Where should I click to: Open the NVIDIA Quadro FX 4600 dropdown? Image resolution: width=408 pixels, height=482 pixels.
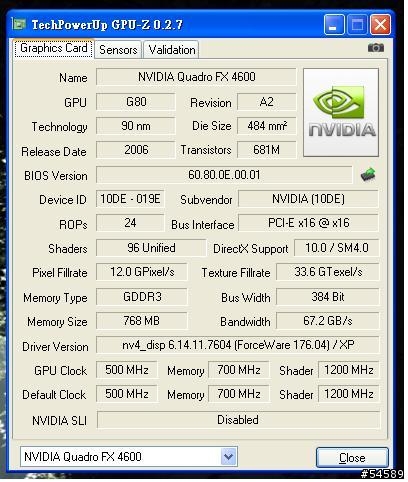pos(129,456)
